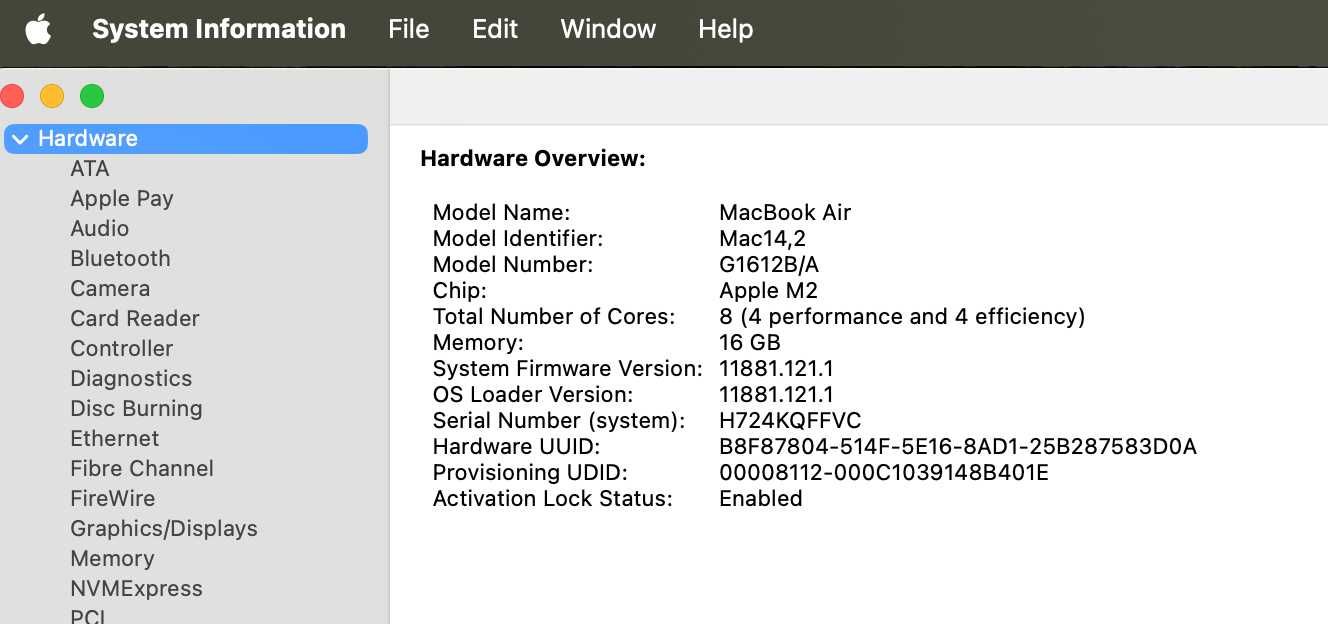The width and height of the screenshot is (1328, 624).
Task: Click the System Firmware Version value 11881.121.1
Action: 776,368
